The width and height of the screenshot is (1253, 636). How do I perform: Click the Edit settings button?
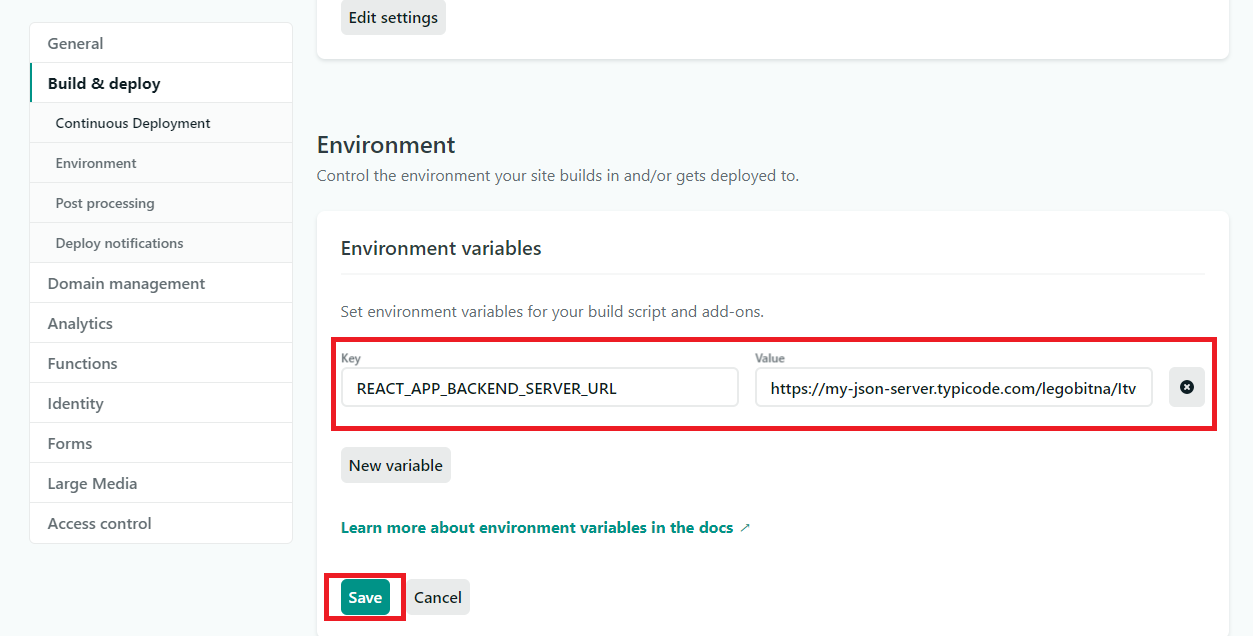(x=393, y=18)
